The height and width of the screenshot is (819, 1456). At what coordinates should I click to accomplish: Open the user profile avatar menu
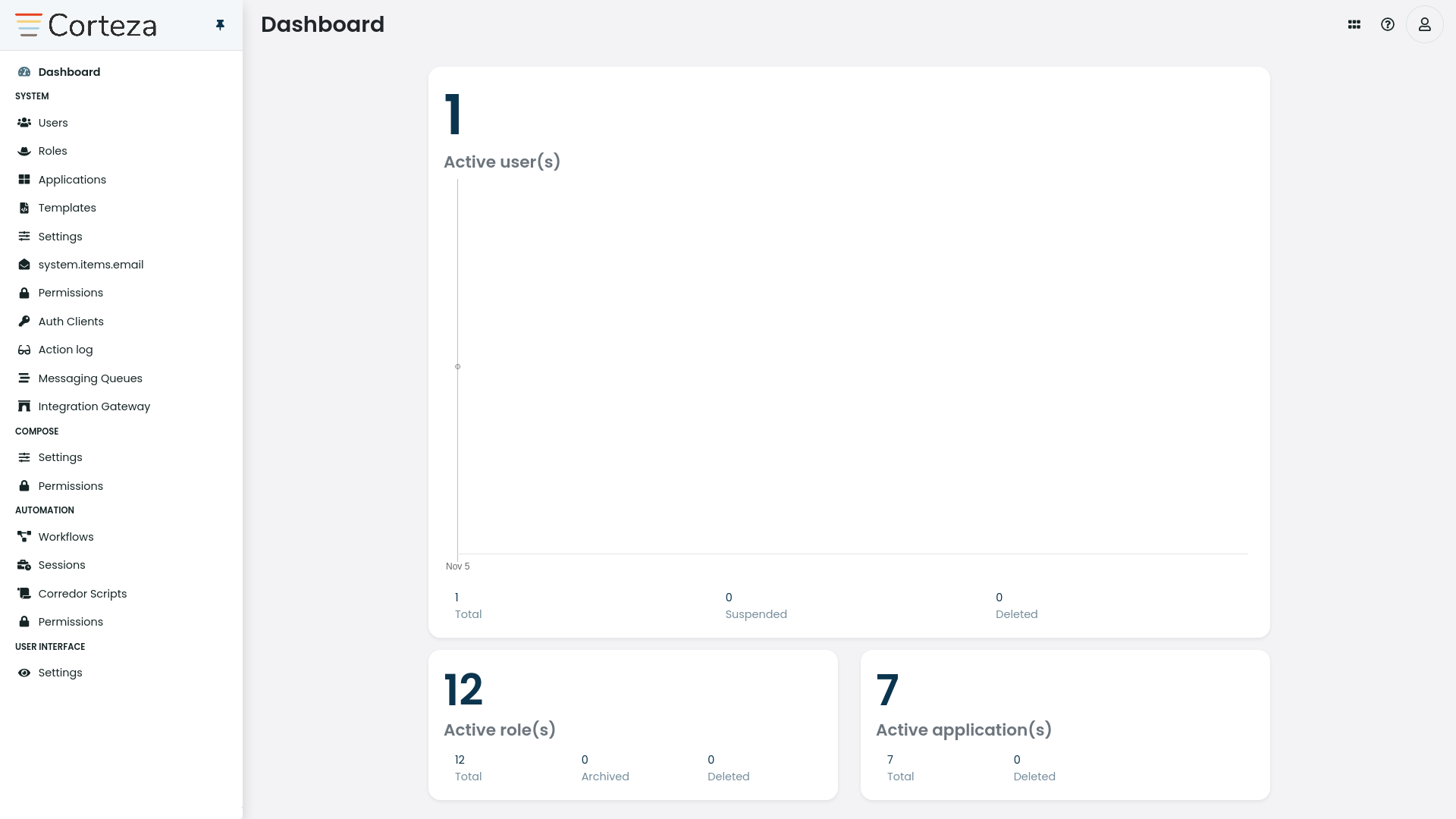click(x=1425, y=24)
